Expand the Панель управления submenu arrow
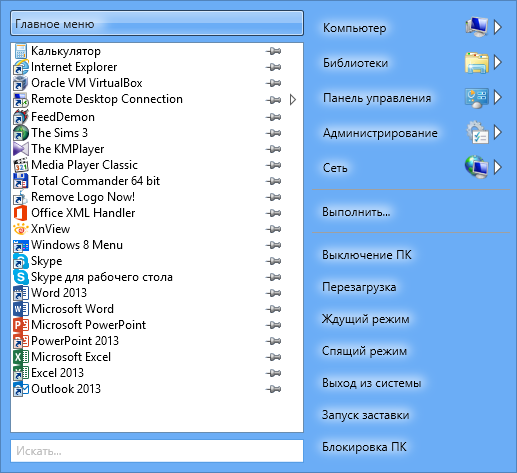Image resolution: width=517 pixels, height=473 pixels. pyautogui.click(x=498, y=97)
